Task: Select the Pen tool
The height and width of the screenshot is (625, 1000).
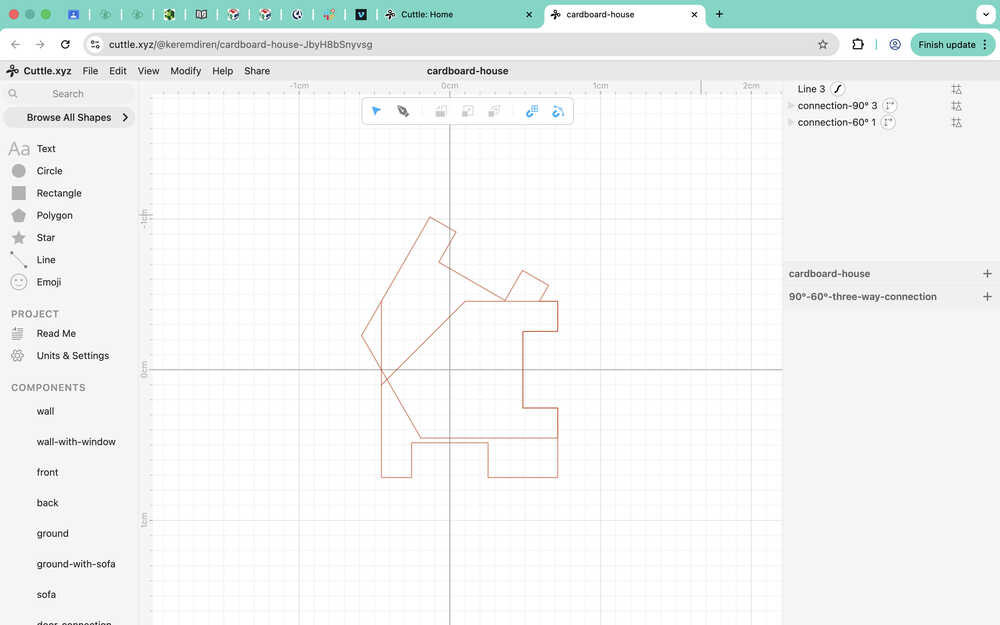Action: pyautogui.click(x=403, y=111)
